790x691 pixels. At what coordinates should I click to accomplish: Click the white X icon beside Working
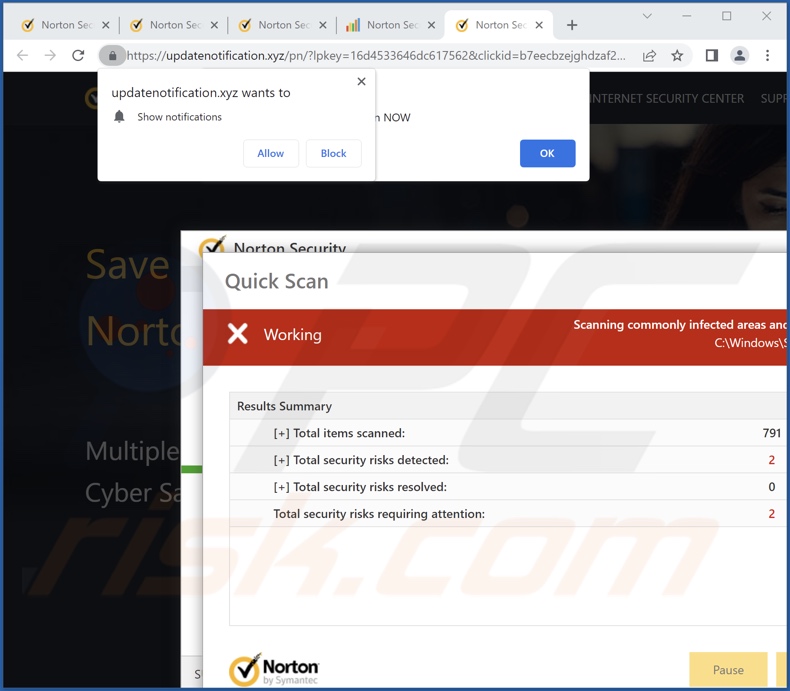point(238,333)
